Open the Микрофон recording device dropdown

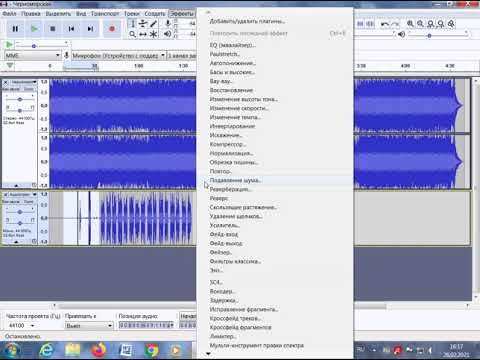tap(119, 55)
